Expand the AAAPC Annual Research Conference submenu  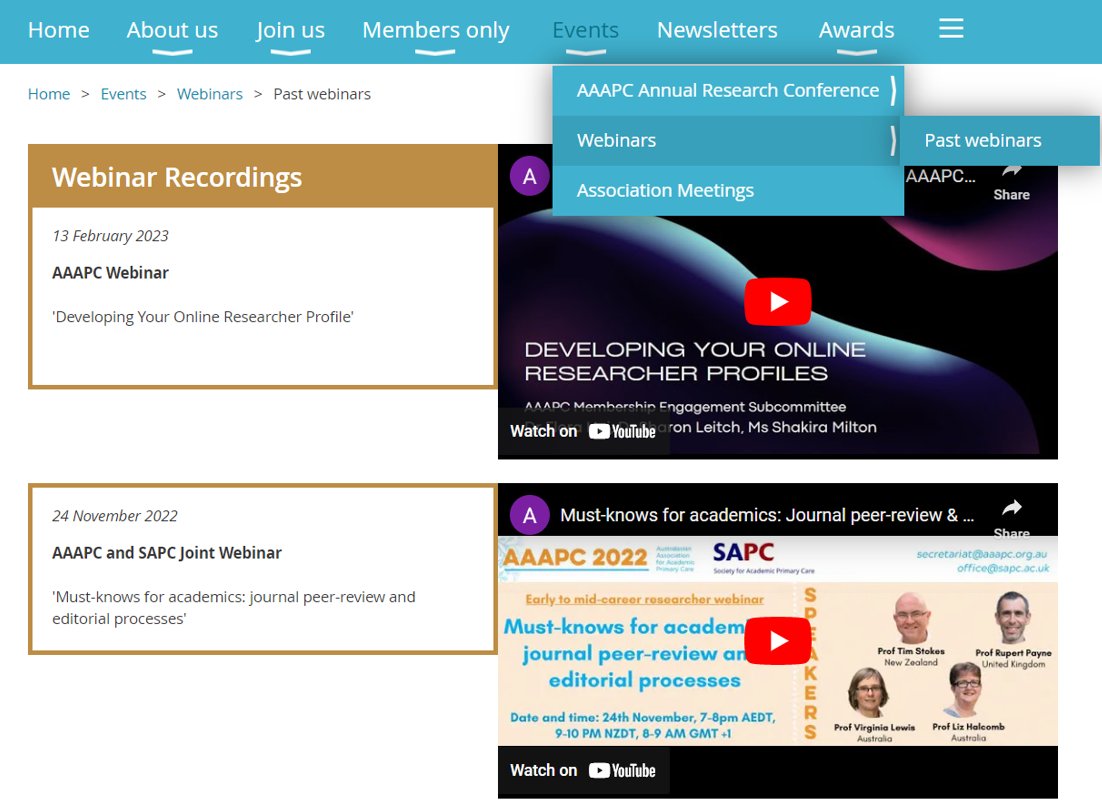pyautogui.click(x=893, y=90)
